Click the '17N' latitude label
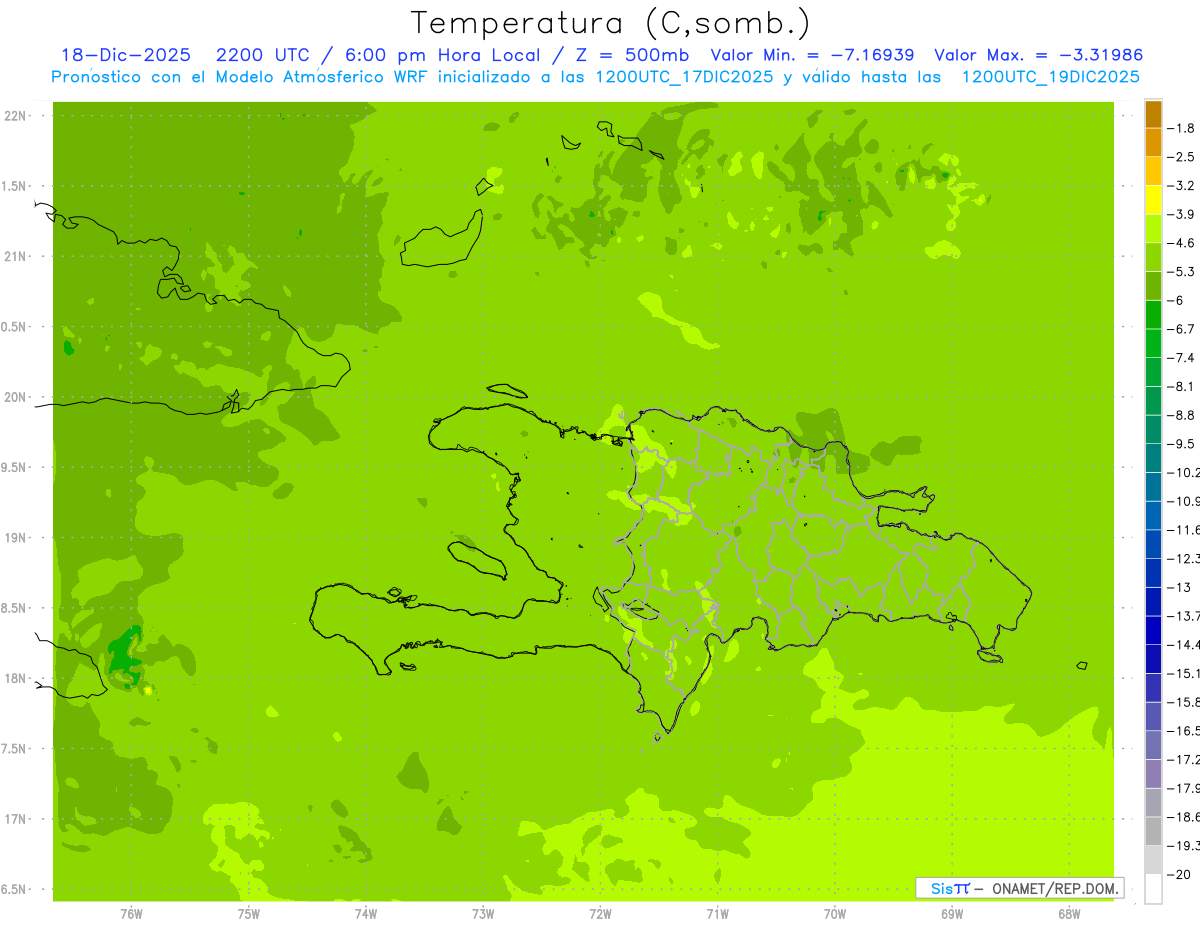The height and width of the screenshot is (927, 1200). (15, 819)
